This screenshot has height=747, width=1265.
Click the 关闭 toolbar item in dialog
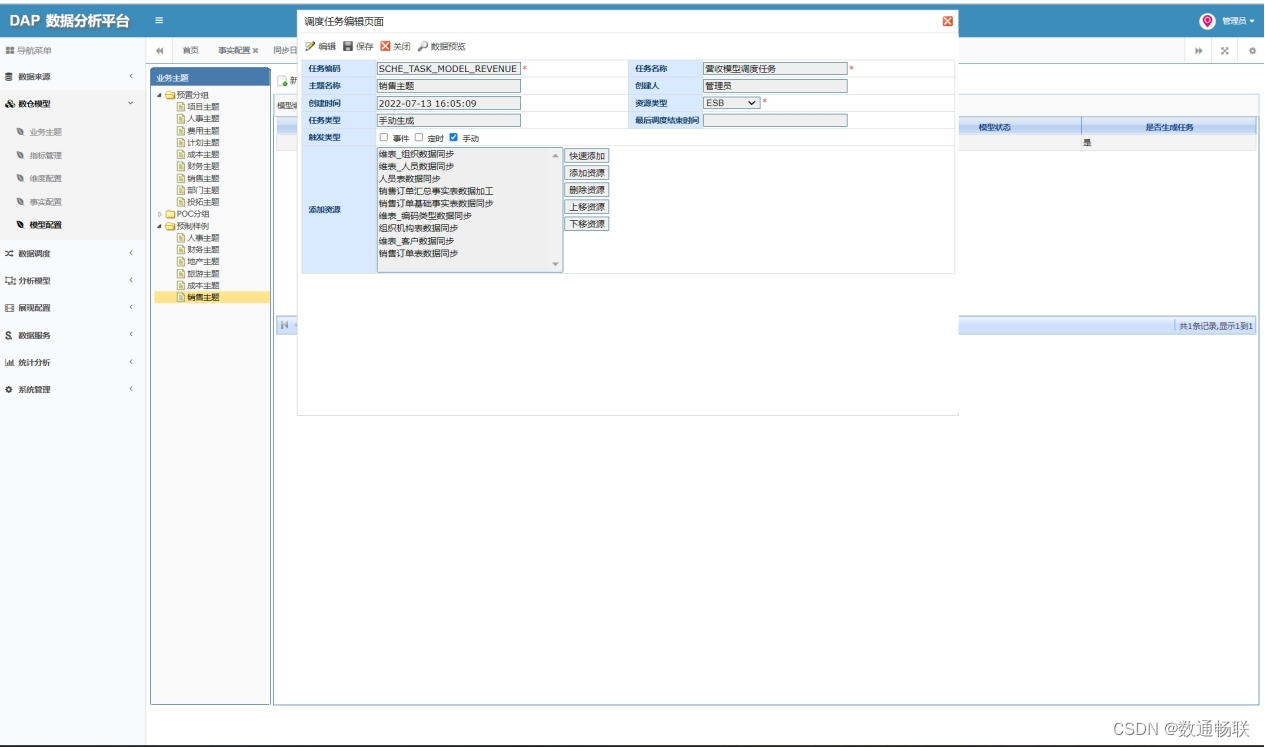[395, 46]
